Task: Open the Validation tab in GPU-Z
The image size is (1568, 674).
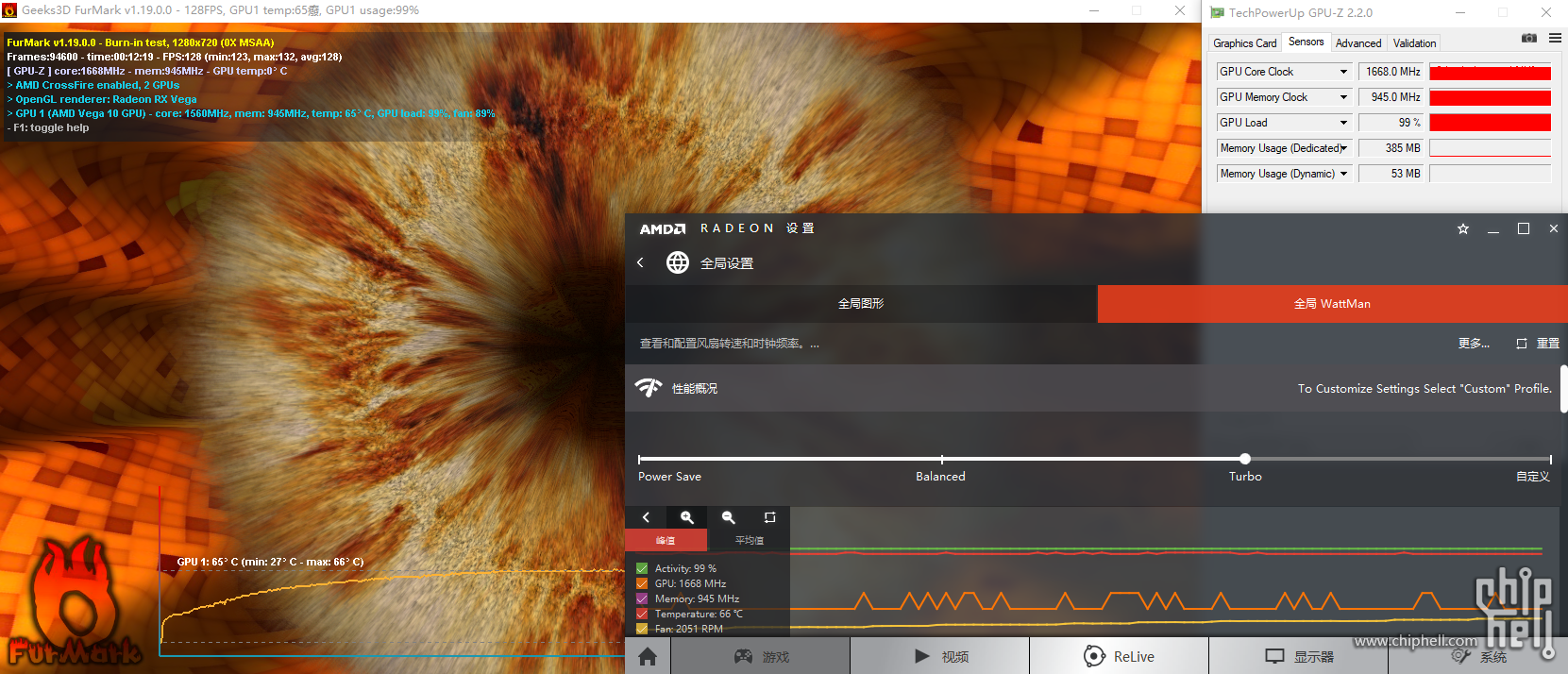Action: pos(1414,43)
